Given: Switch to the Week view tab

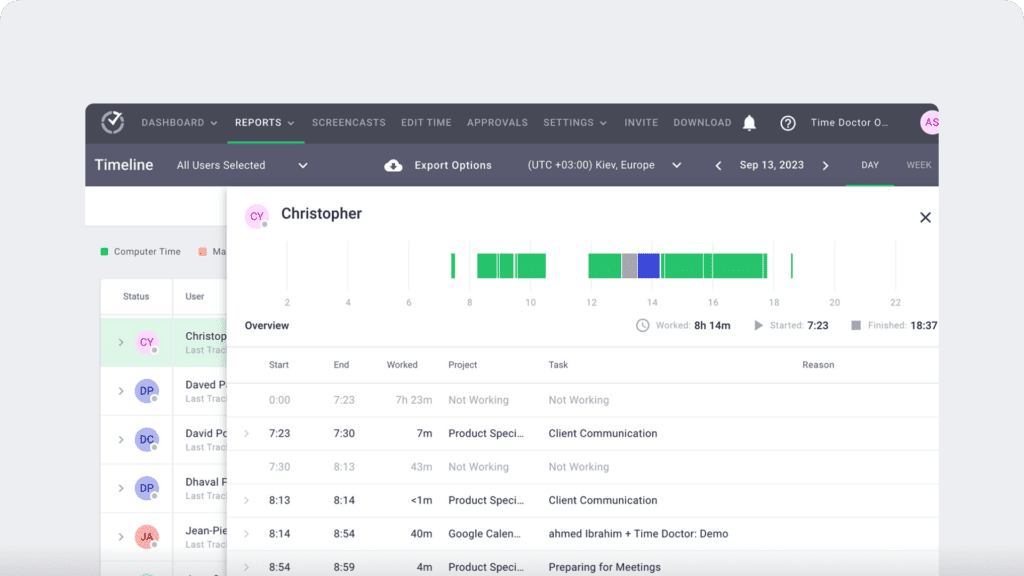Looking at the screenshot, I should (x=919, y=165).
